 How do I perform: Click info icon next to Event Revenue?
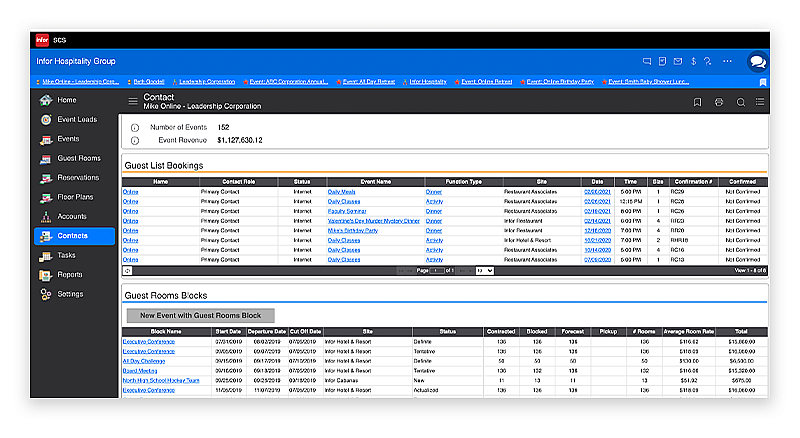click(135, 140)
